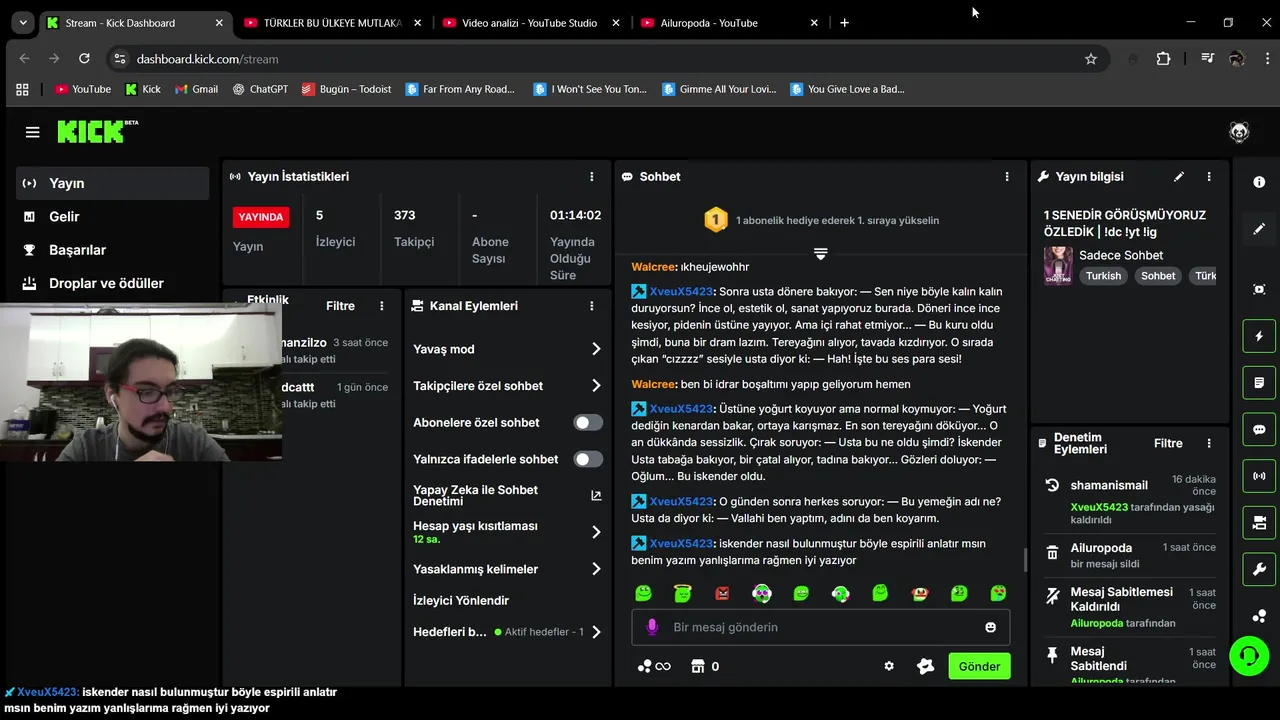Open the browser tab search dropdown arrow
The height and width of the screenshot is (720, 1280).
click(22, 22)
